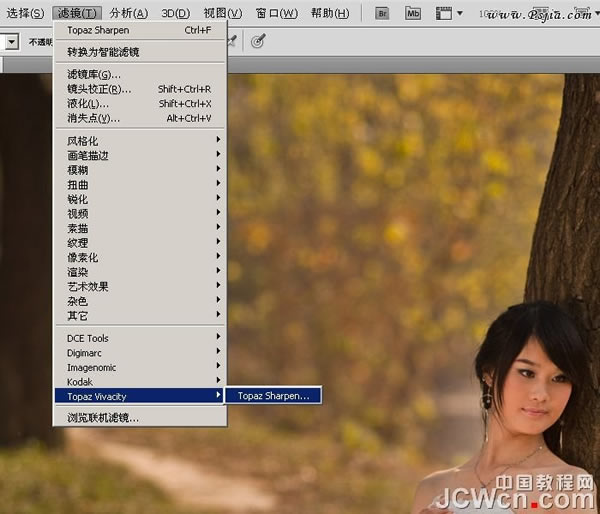Expand the Digimarc plugin submenu
This screenshot has height=514, width=600.
pos(139,352)
